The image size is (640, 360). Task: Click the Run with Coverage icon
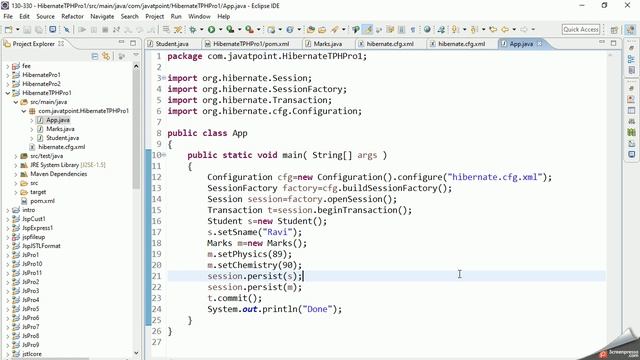[230, 29]
